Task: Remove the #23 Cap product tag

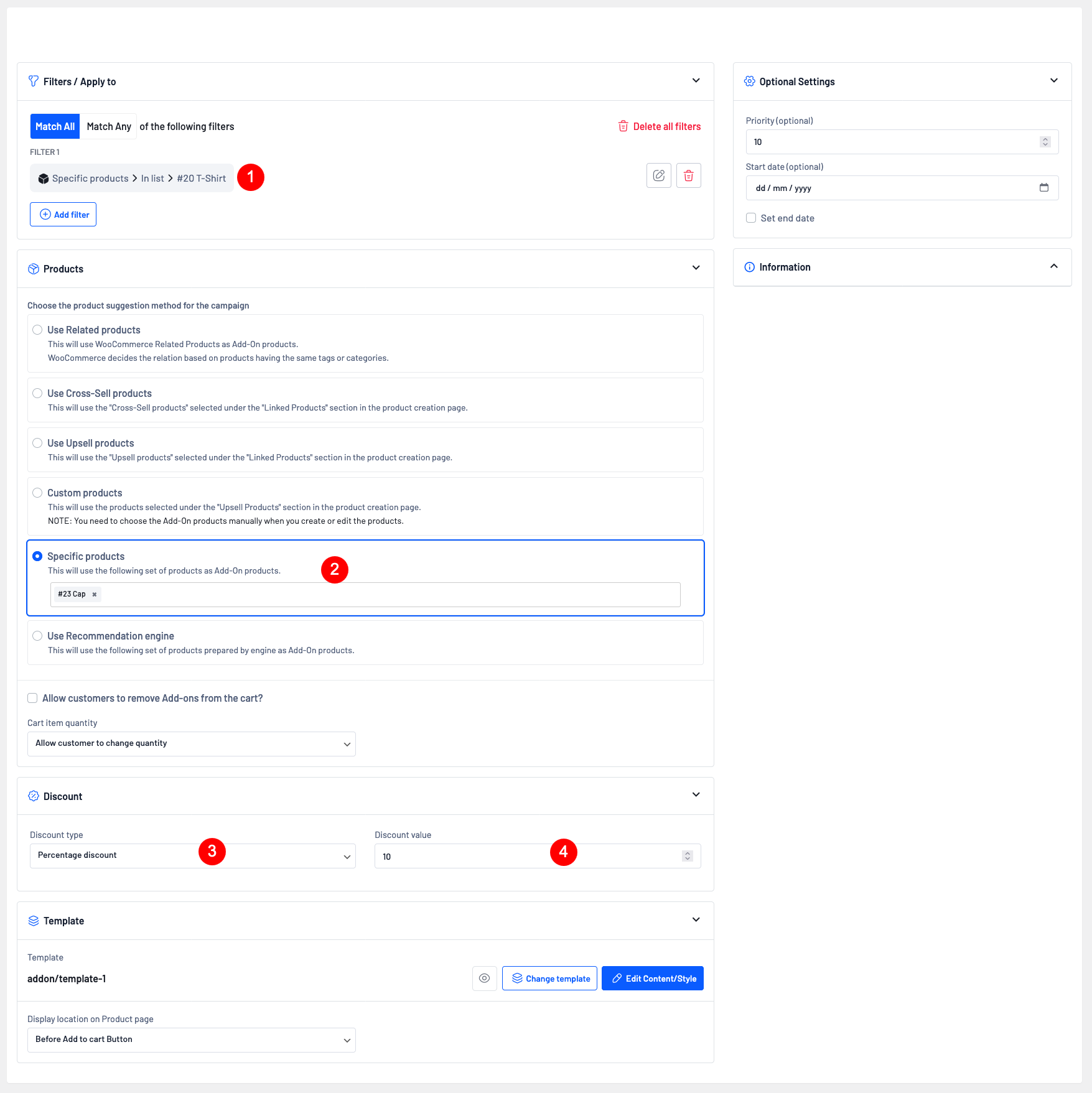Action: click(x=95, y=595)
